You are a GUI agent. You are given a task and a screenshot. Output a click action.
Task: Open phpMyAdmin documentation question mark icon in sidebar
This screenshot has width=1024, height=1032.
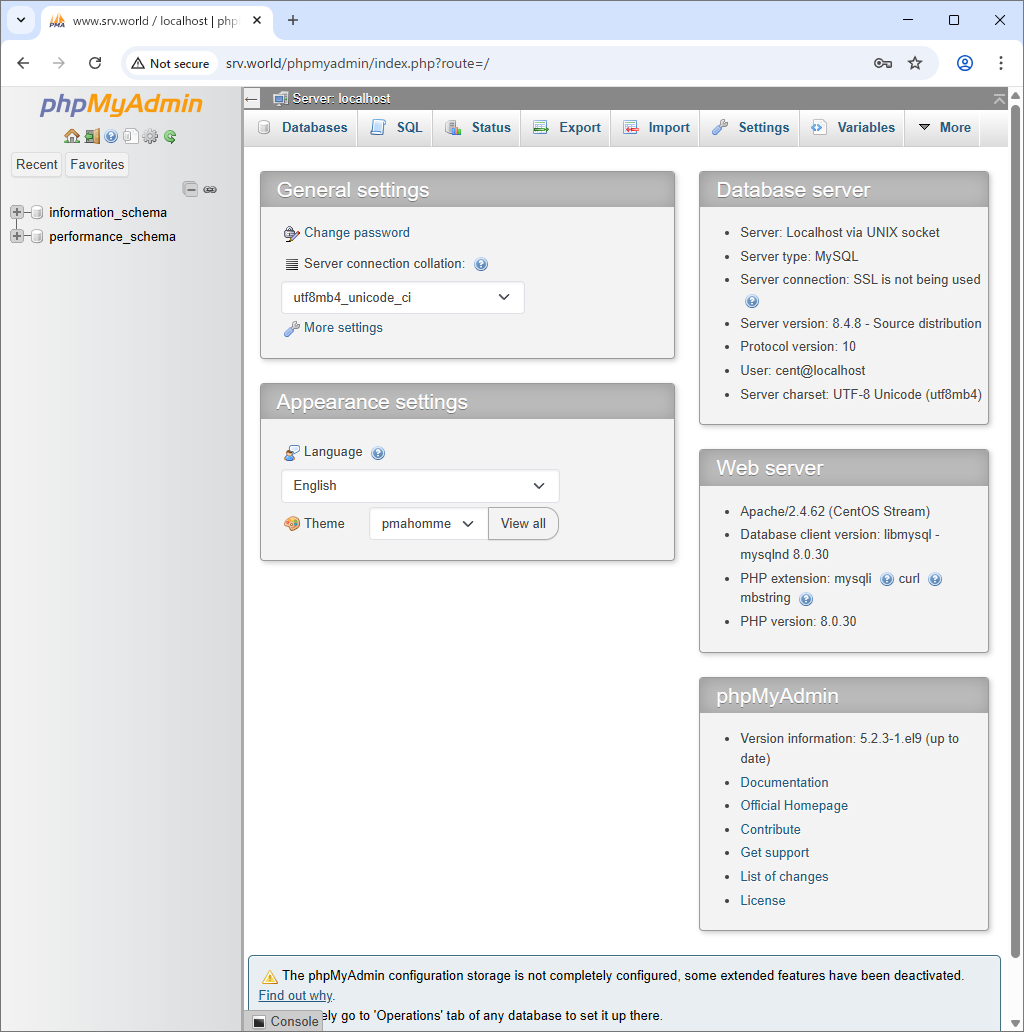pyautogui.click(x=111, y=136)
